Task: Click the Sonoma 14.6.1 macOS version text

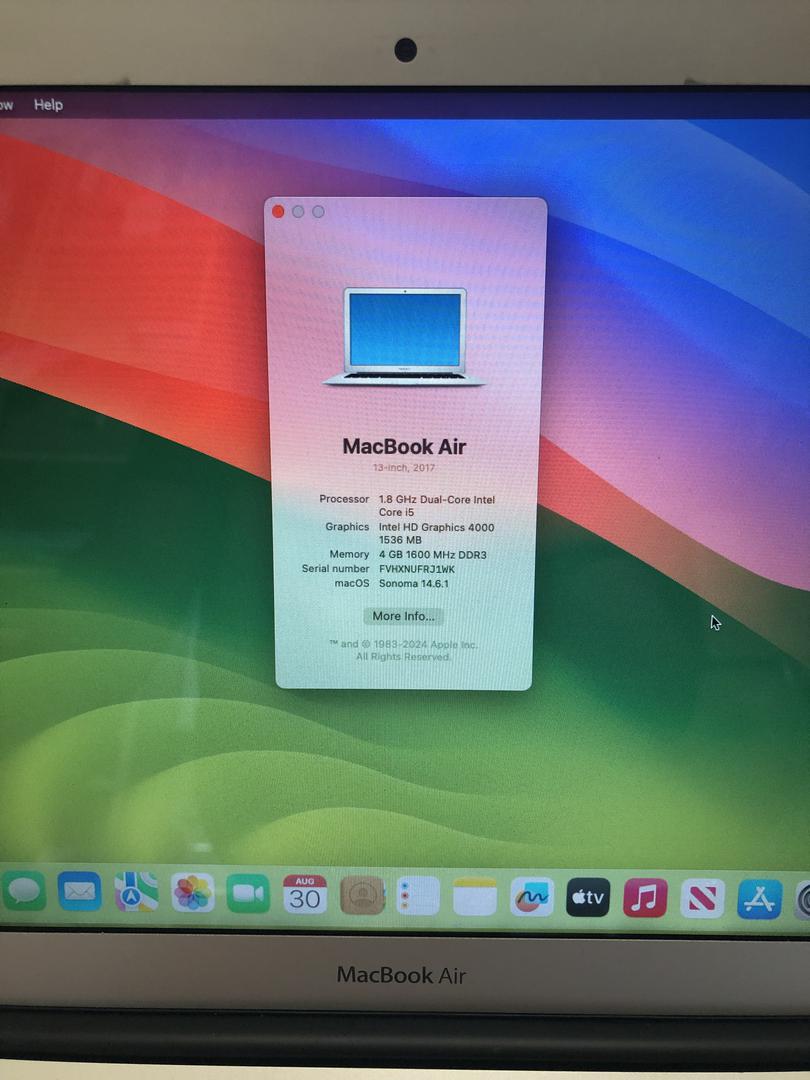Action: tap(413, 583)
